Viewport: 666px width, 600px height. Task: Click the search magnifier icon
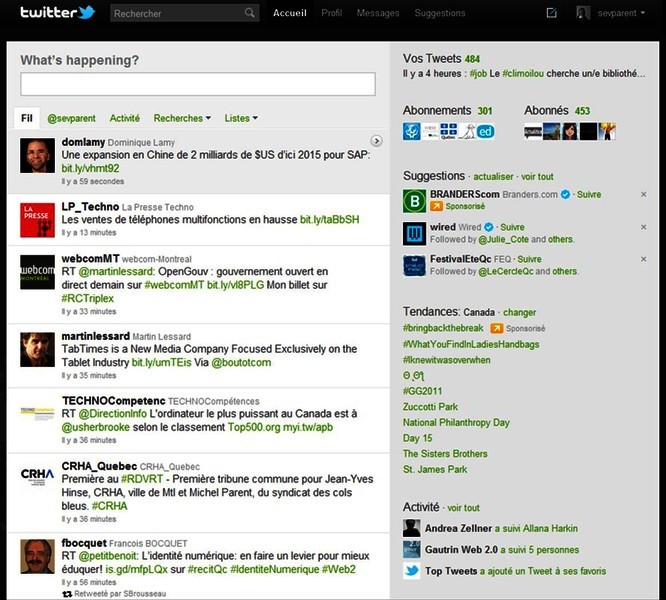click(x=250, y=13)
